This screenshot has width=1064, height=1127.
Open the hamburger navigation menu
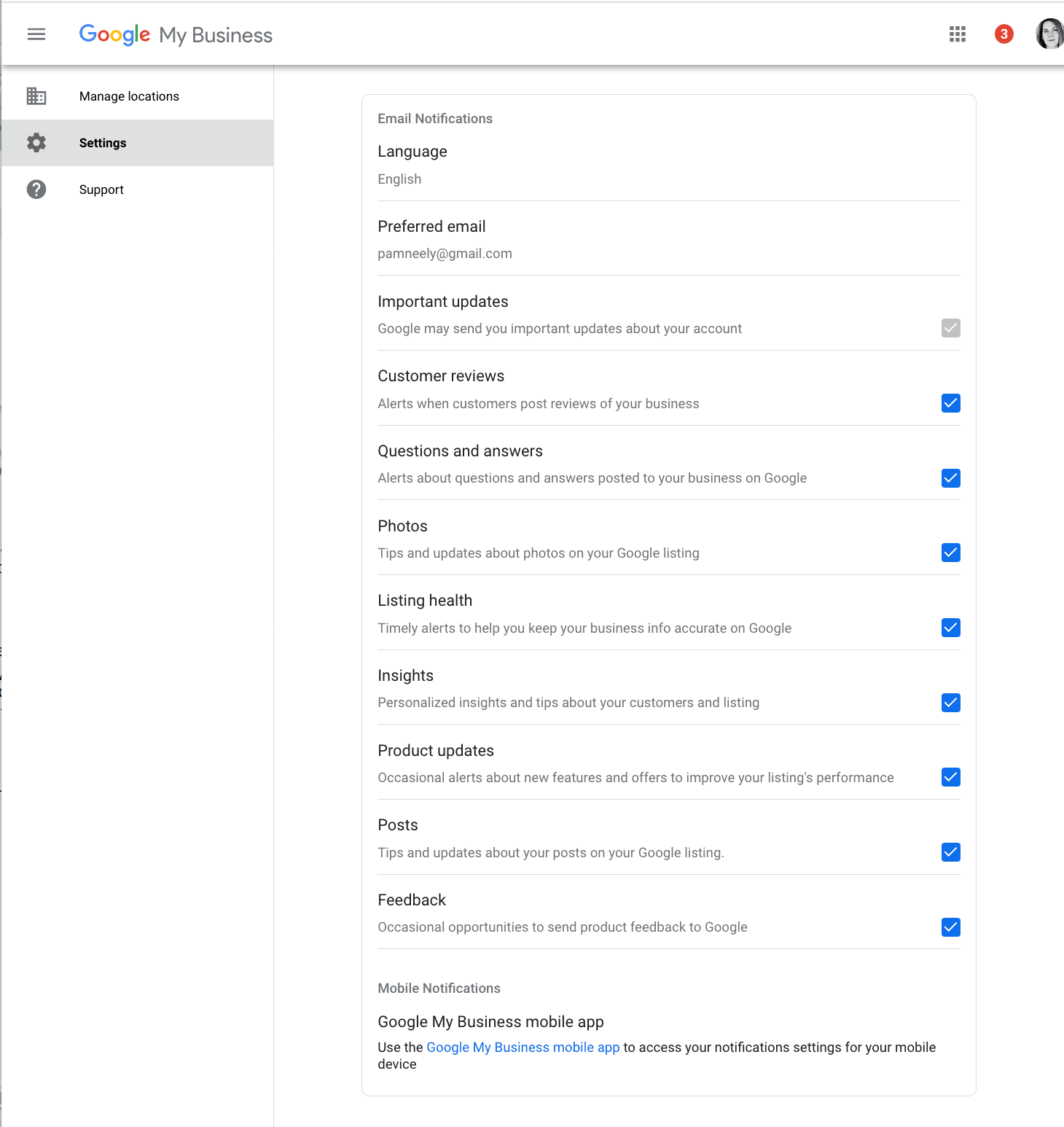pyautogui.click(x=36, y=34)
